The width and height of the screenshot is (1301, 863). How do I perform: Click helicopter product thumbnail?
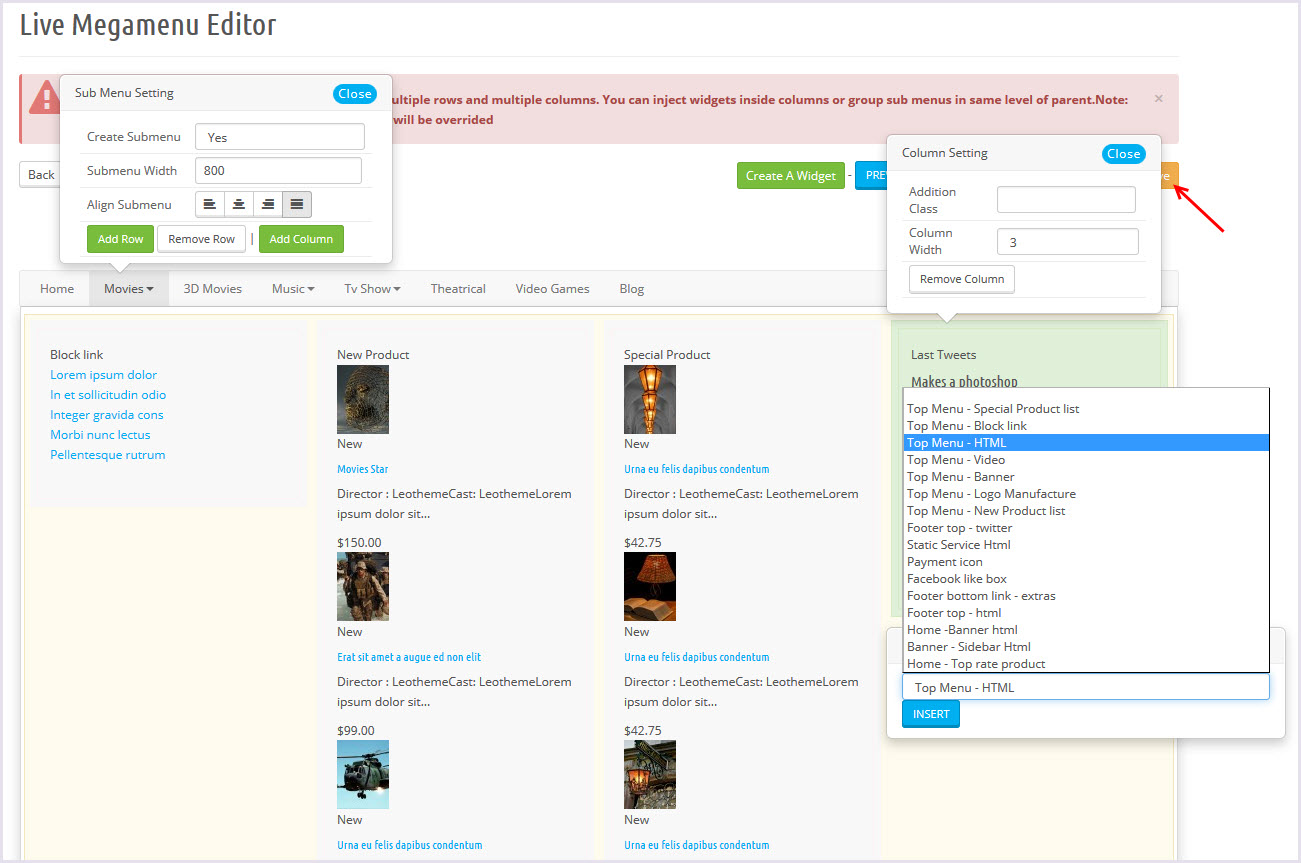coord(363,774)
